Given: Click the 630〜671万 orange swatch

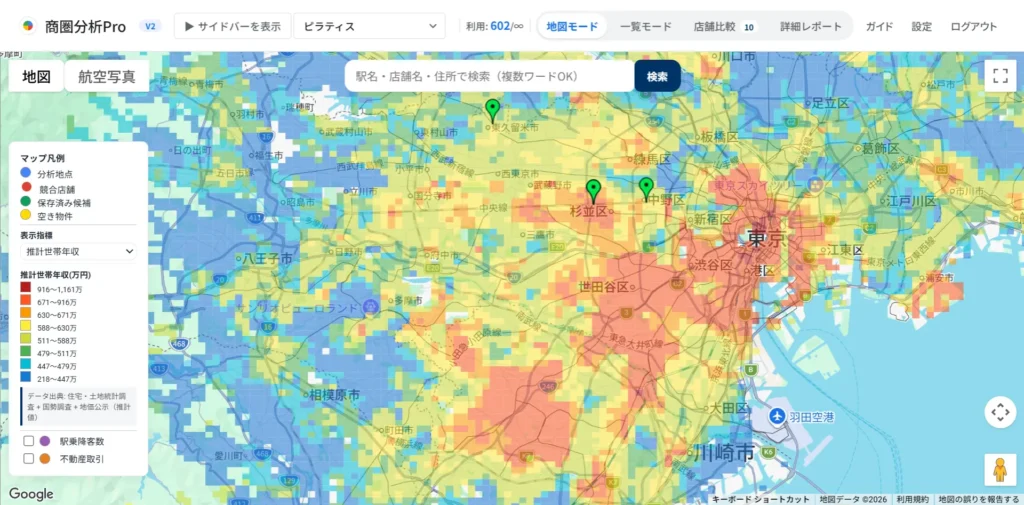Looking at the screenshot, I should click(x=26, y=314).
